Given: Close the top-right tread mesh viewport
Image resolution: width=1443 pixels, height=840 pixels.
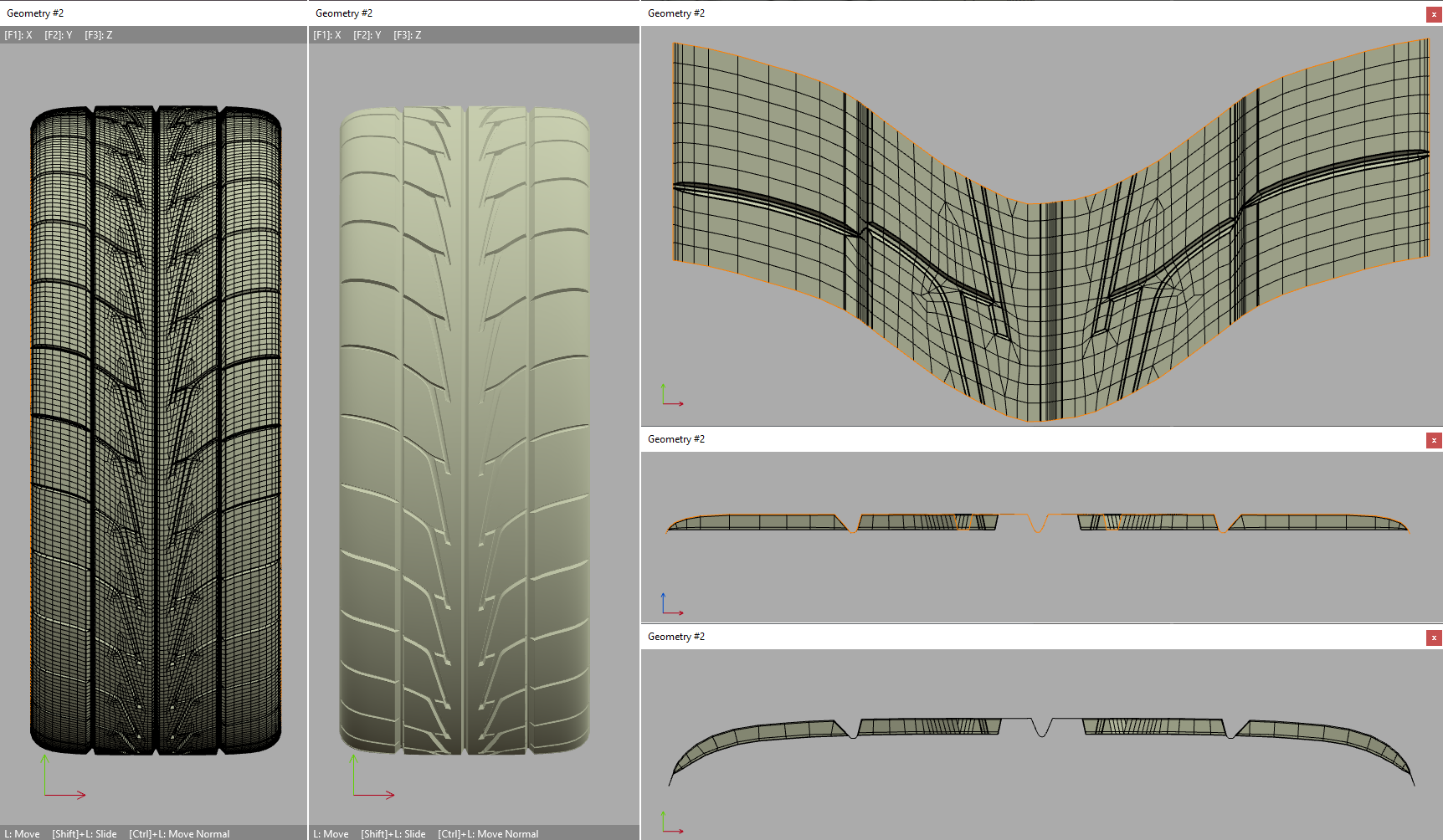Looking at the screenshot, I should (x=1434, y=14).
